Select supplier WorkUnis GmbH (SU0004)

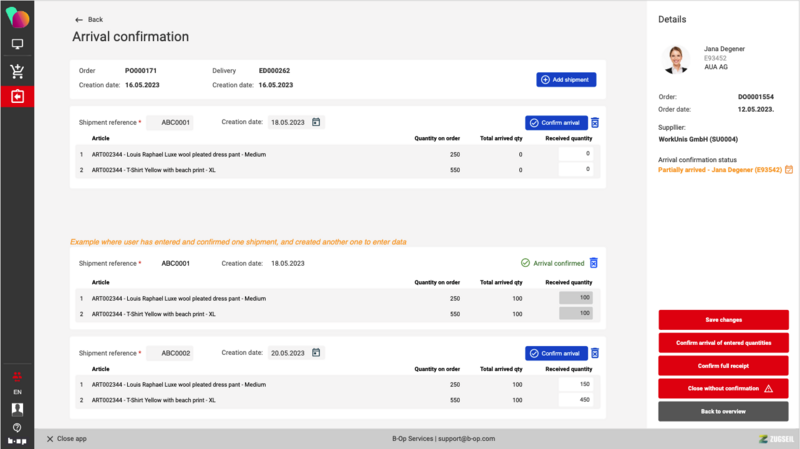698,139
